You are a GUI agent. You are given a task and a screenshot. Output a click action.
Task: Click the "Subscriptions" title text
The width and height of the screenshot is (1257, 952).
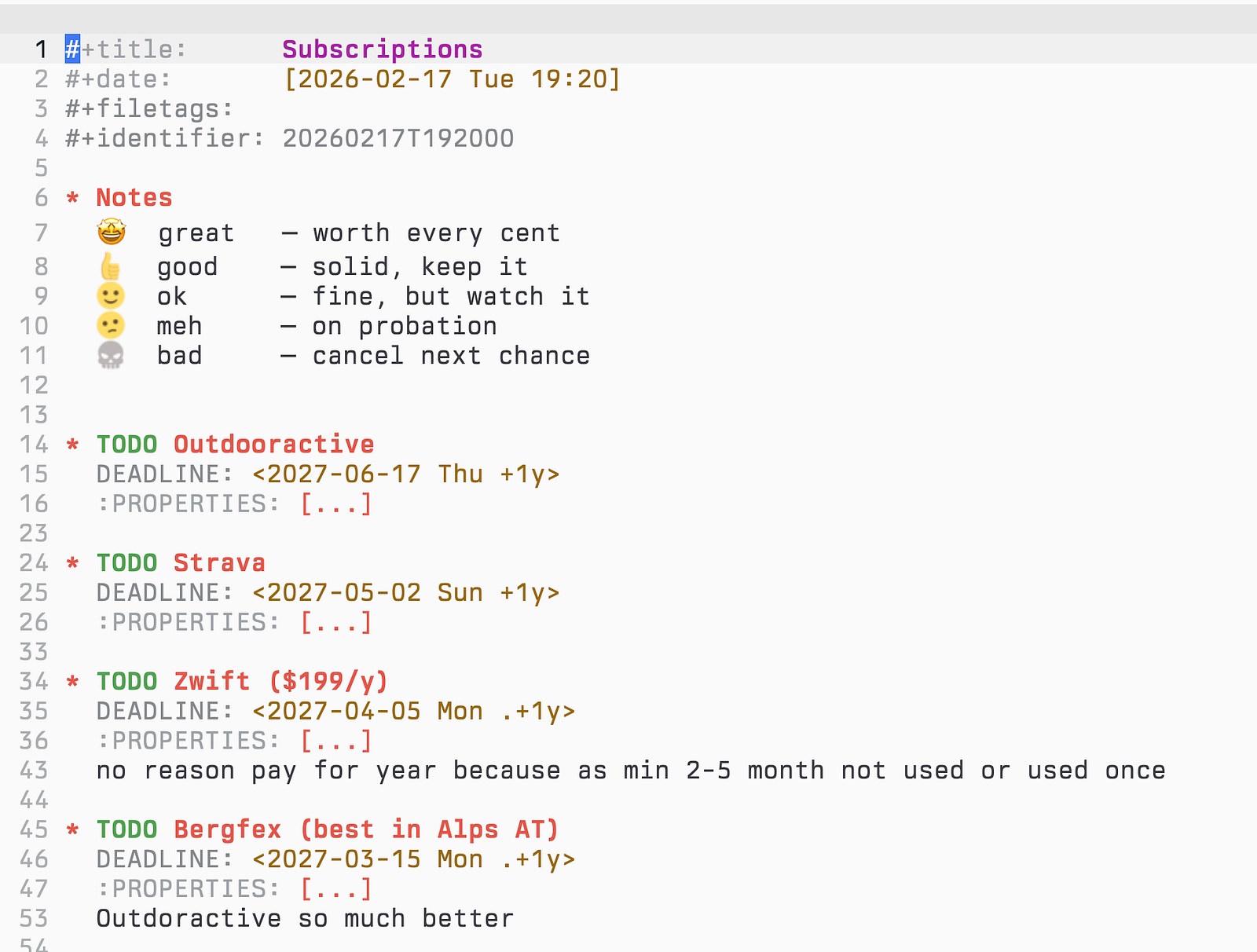click(x=383, y=49)
